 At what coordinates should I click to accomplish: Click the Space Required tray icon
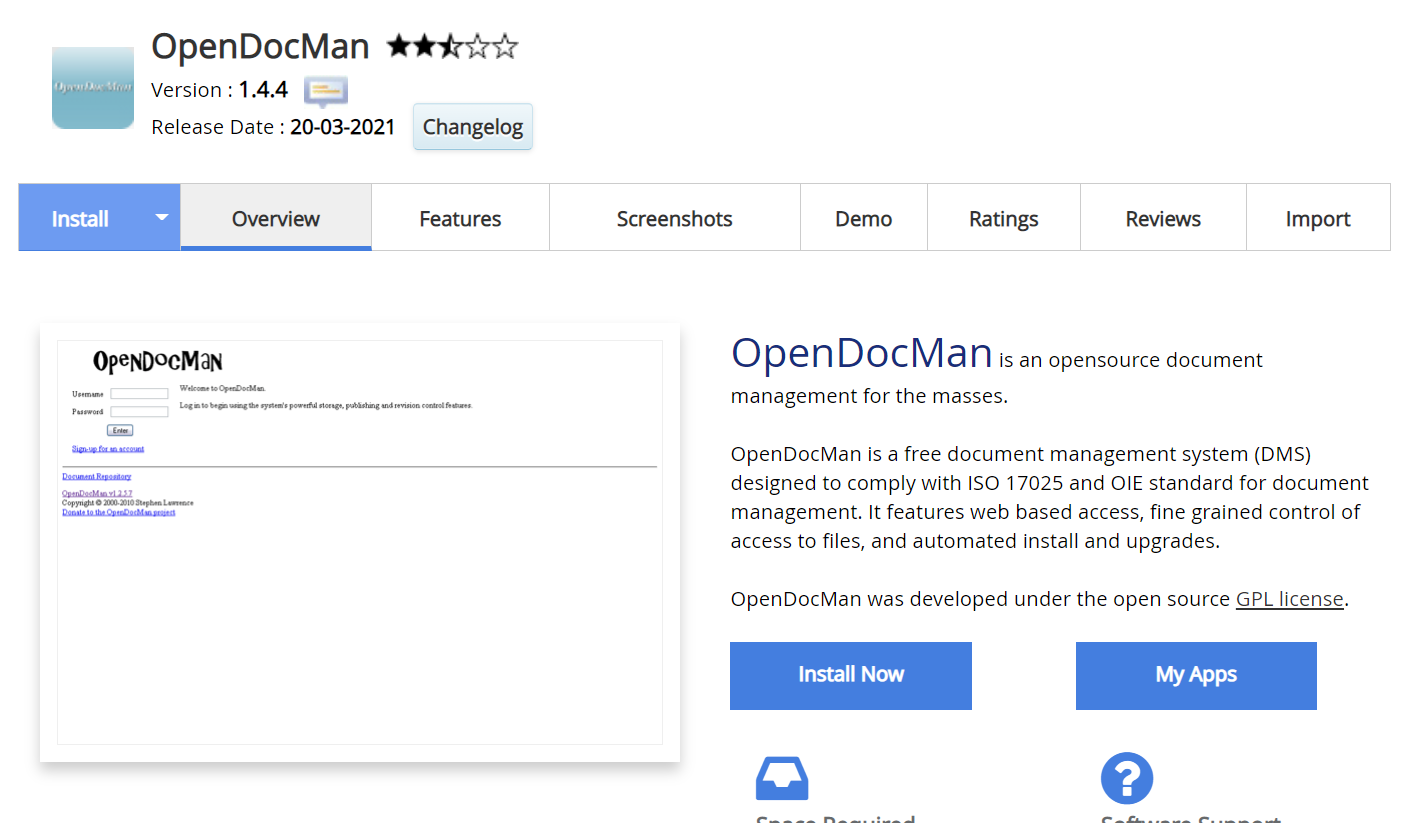pos(782,778)
